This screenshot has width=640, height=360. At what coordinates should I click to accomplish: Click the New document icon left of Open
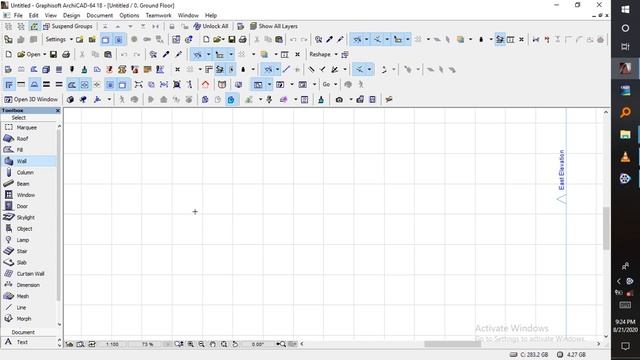click(9, 54)
